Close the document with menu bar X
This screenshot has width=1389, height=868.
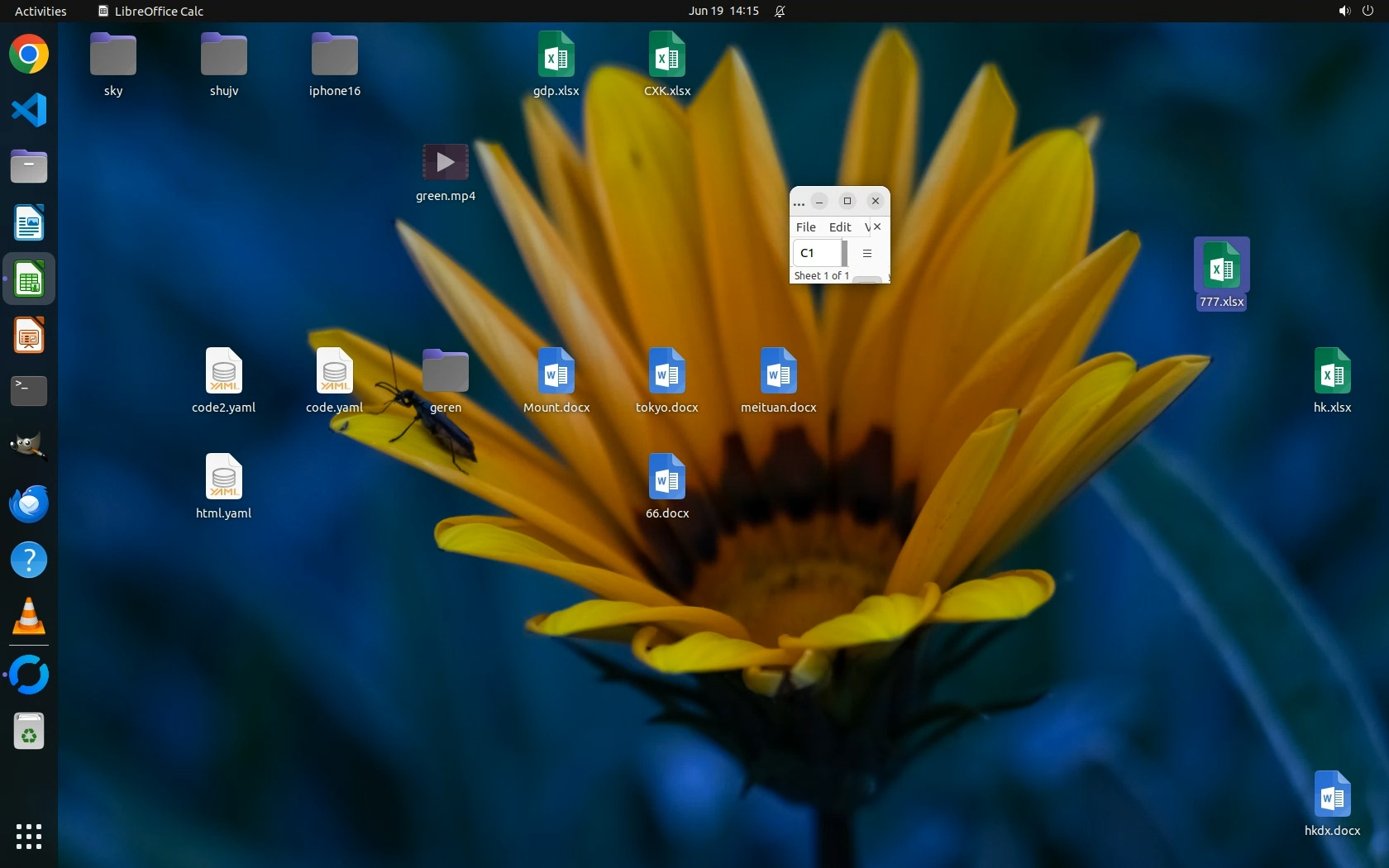pyautogui.click(x=877, y=227)
